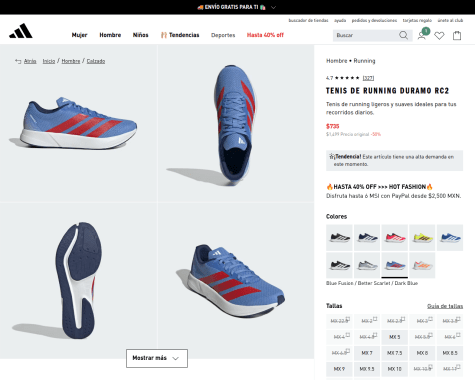Image resolution: width=475 pixels, height=380 pixels.
Task: Open Guía de tallas link
Action: [x=445, y=306]
